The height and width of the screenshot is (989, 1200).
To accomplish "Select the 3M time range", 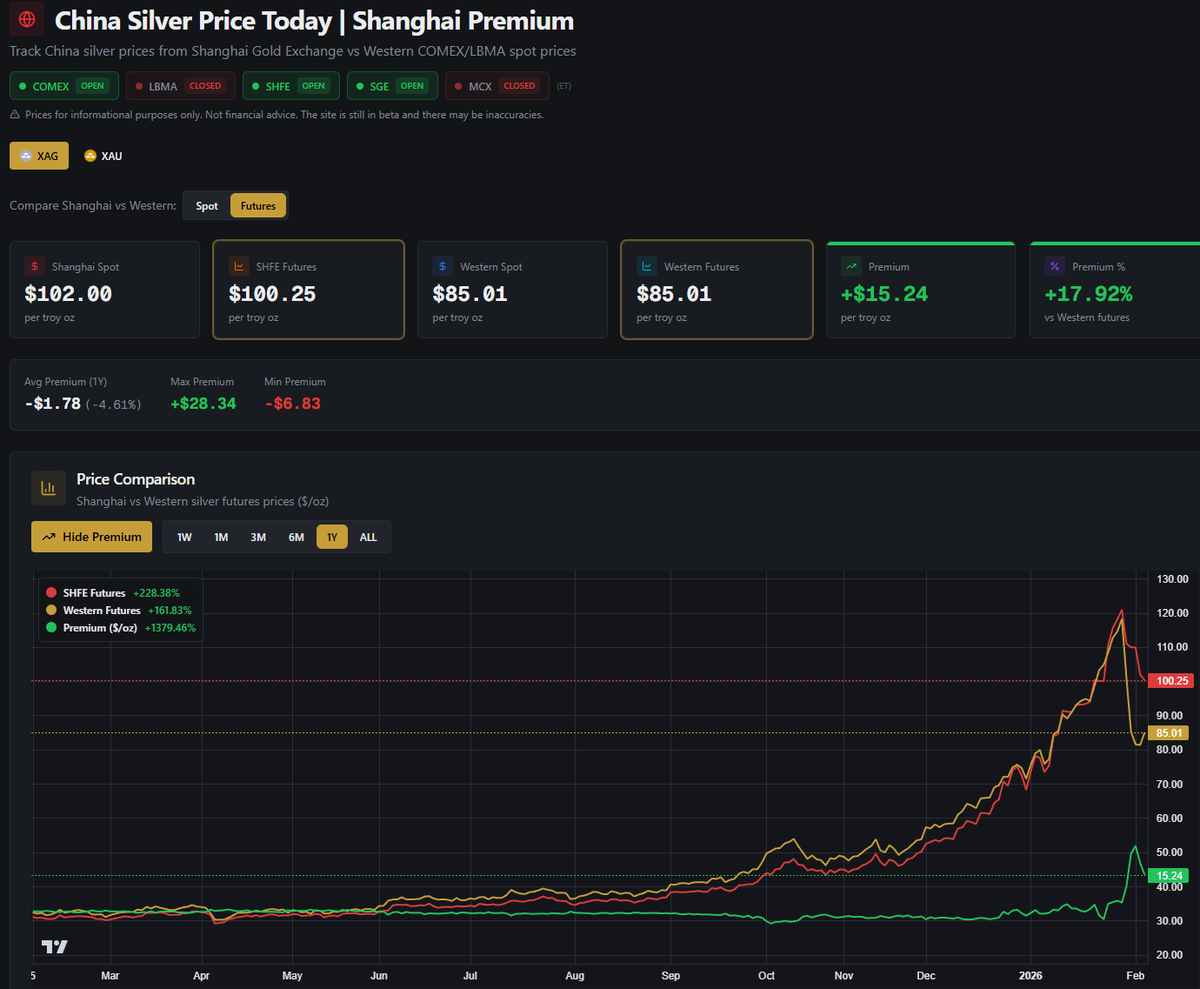I will point(258,537).
